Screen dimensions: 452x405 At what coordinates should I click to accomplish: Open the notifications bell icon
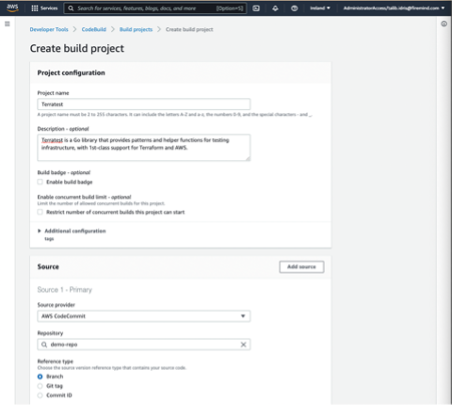coord(275,8)
